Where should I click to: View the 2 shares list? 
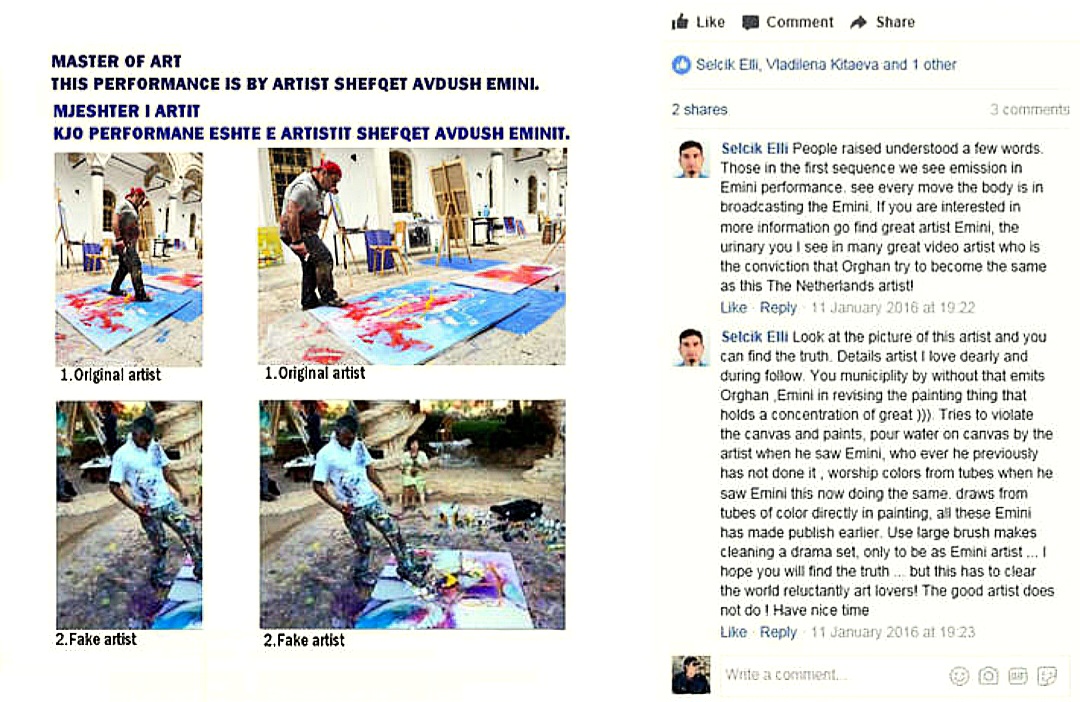(699, 110)
